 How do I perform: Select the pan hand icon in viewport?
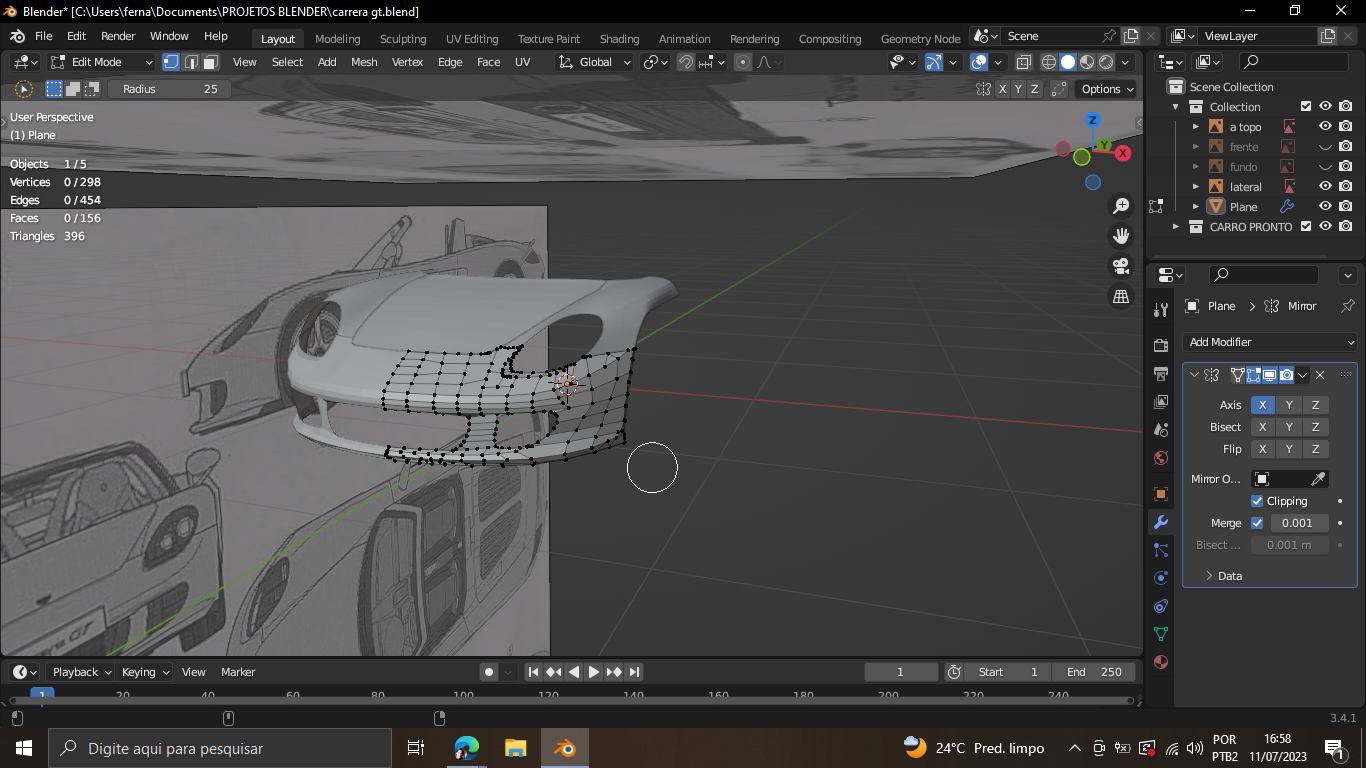pos(1121,236)
